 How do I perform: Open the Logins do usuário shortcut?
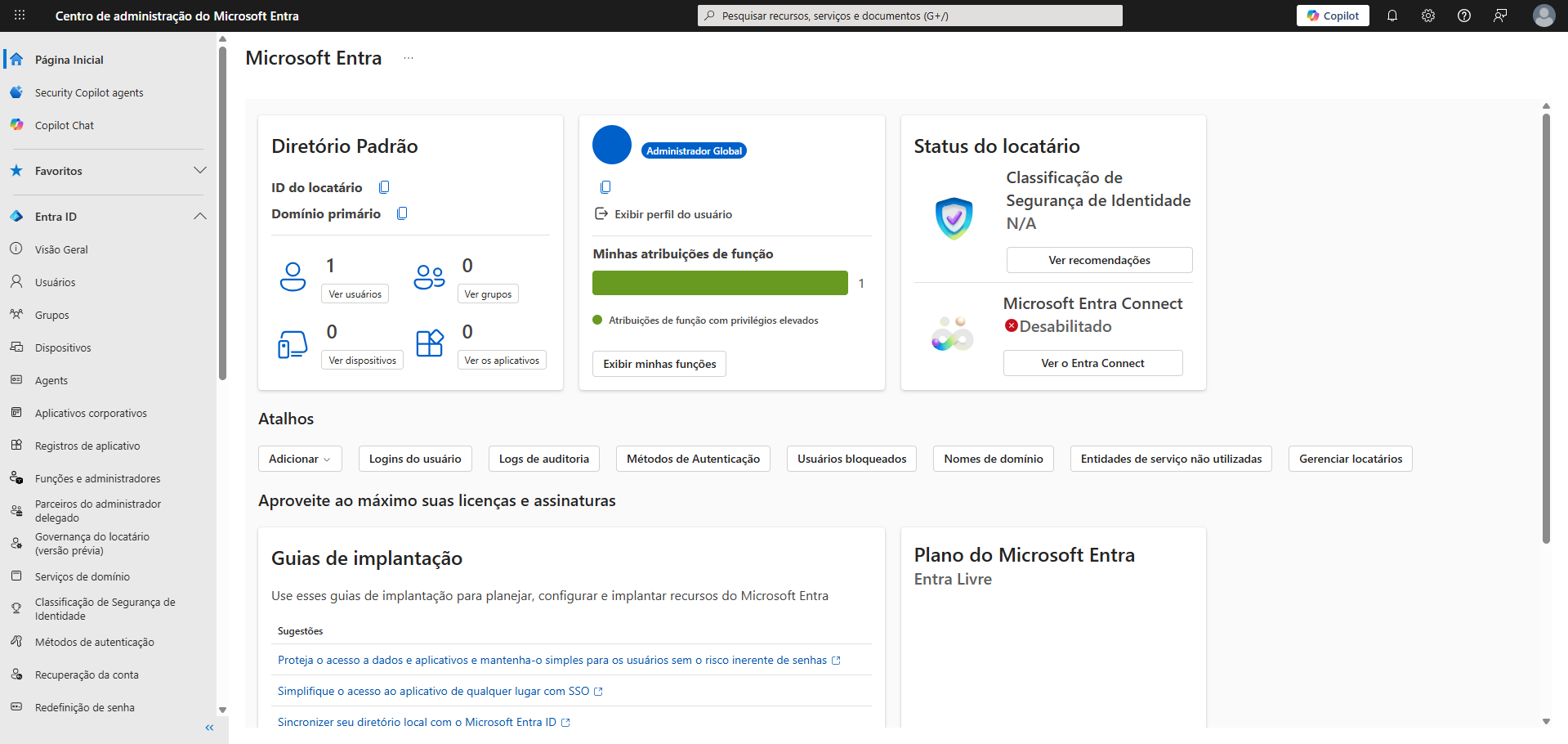[x=415, y=459]
